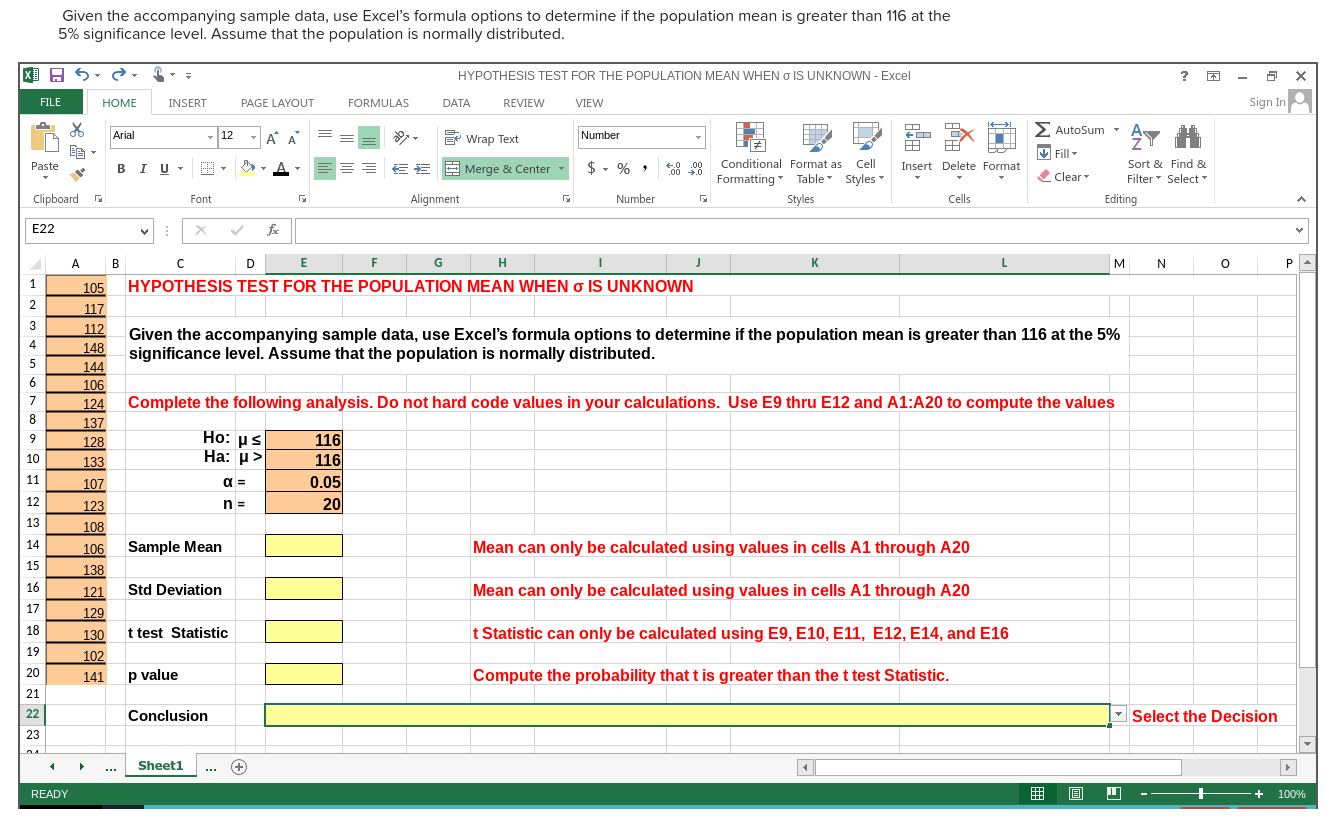This screenshot has height=824, width=1332.
Task: Click the Delete Cells icon
Action: tap(958, 150)
